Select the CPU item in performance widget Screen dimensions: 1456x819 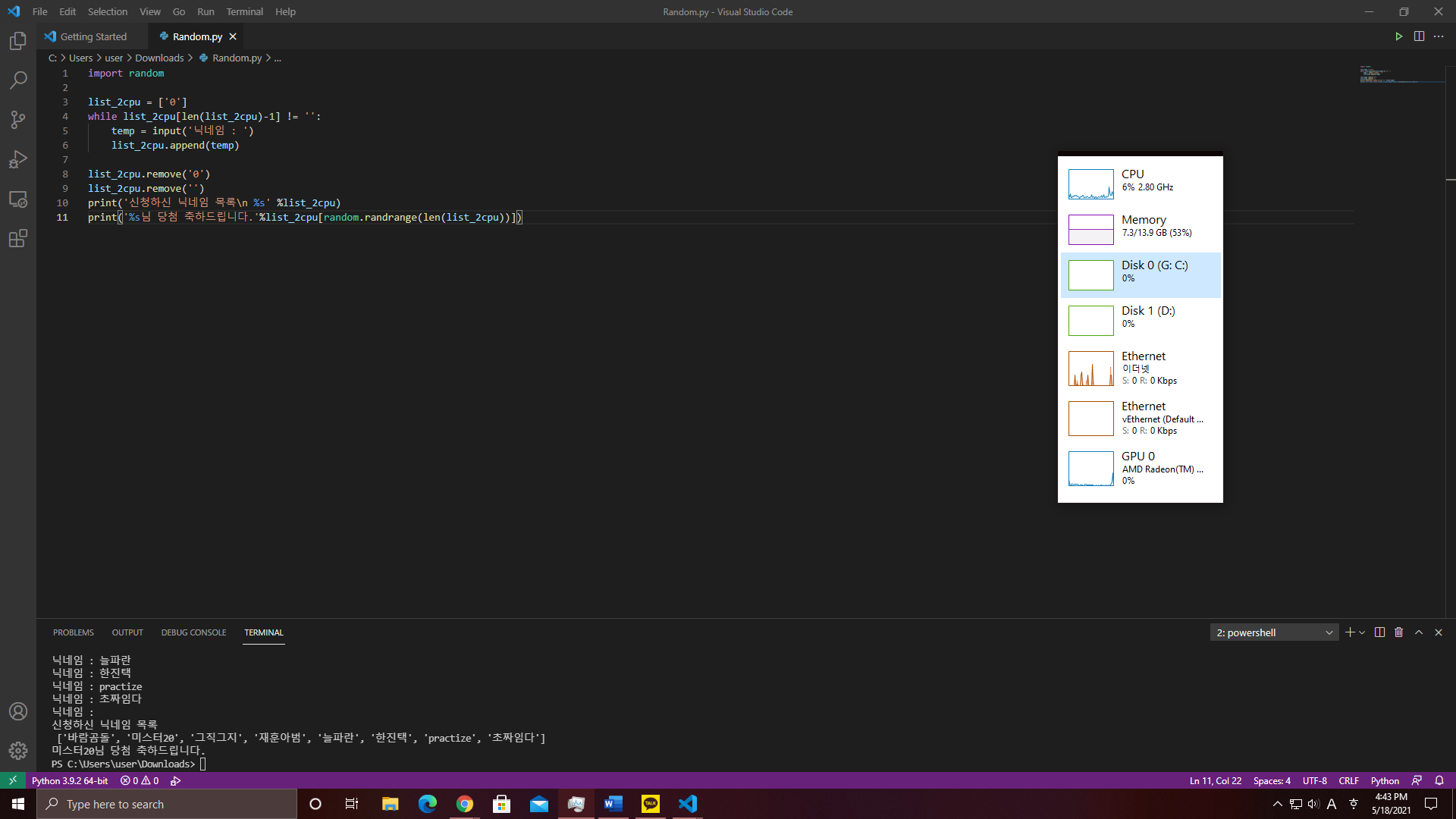click(1141, 184)
